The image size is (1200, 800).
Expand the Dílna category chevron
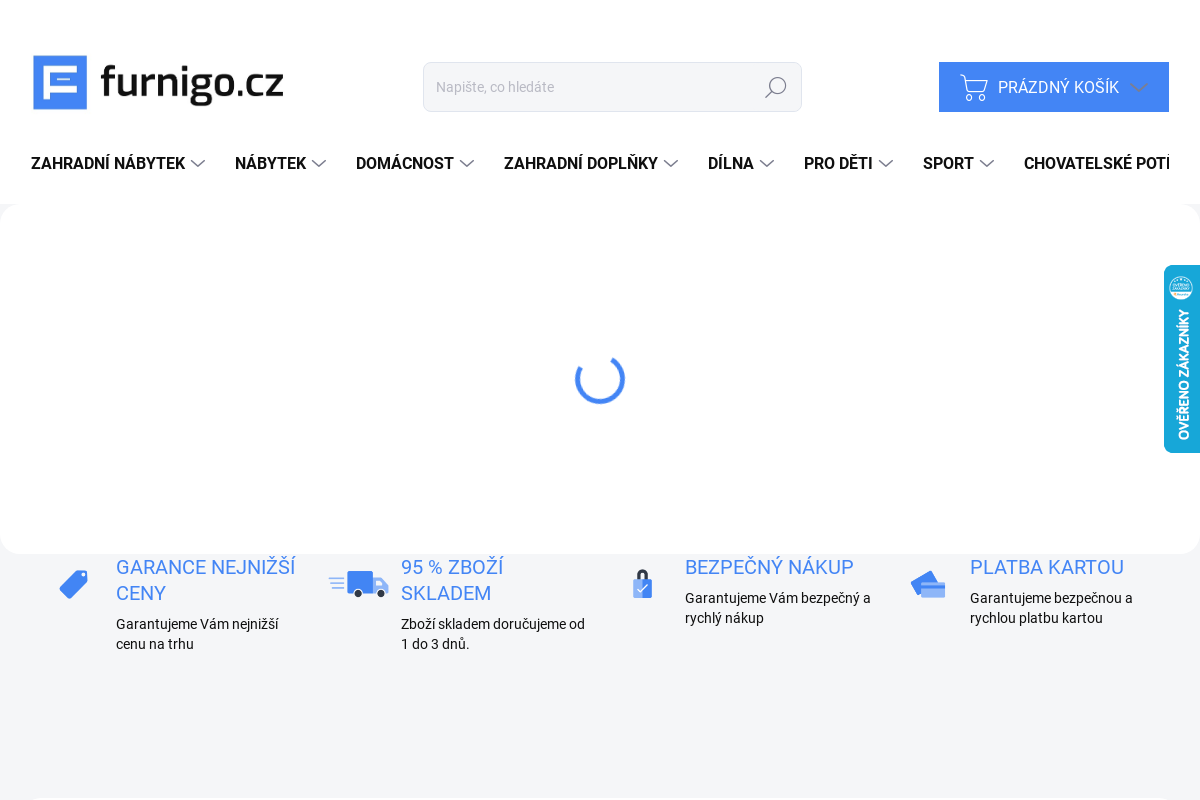point(767,163)
